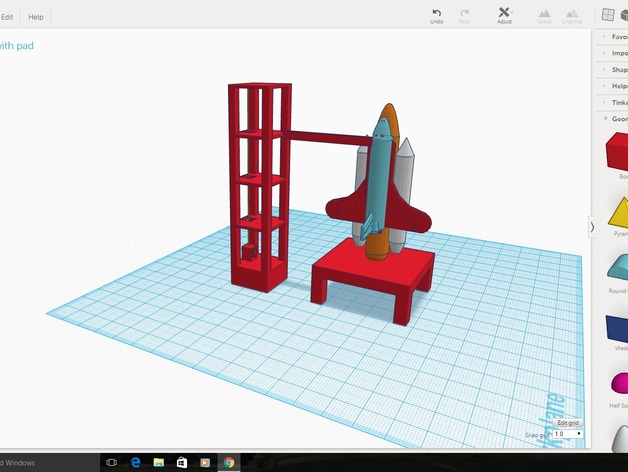Click the grid workplane view icon
This screenshot has height=472, width=628.
(x=607, y=15)
